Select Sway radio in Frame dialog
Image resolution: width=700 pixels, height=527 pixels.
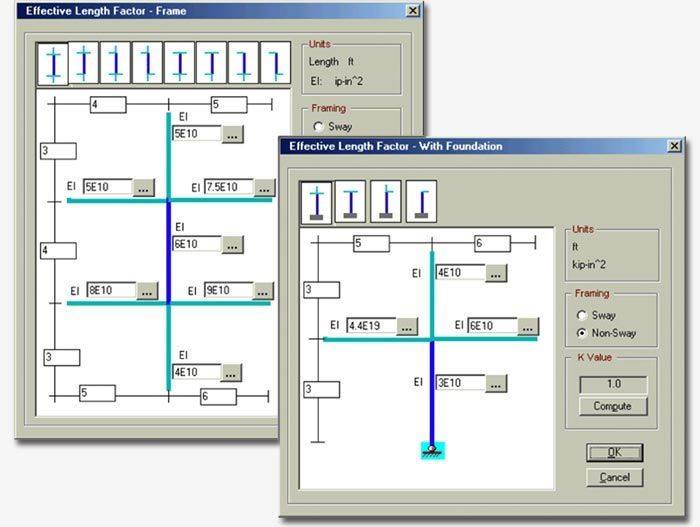coord(318,127)
